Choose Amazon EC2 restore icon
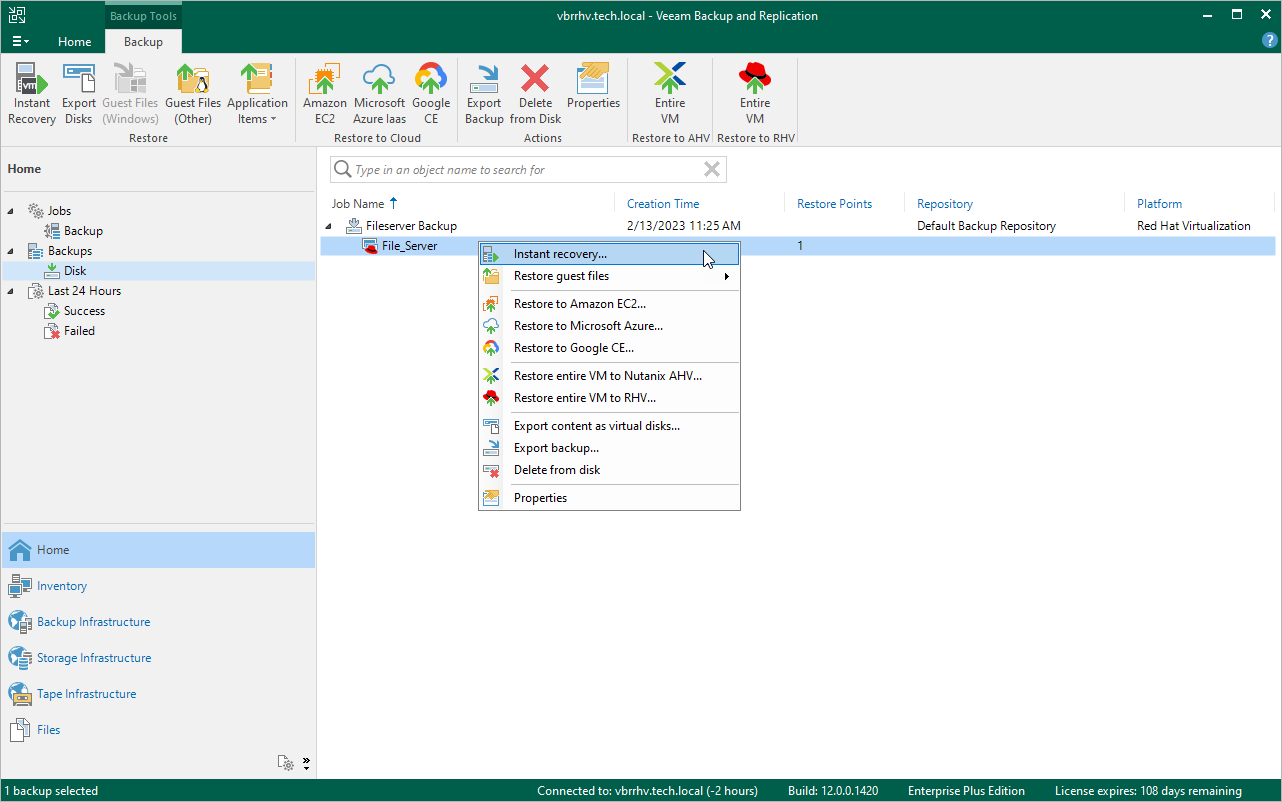1282x802 pixels. point(325,94)
